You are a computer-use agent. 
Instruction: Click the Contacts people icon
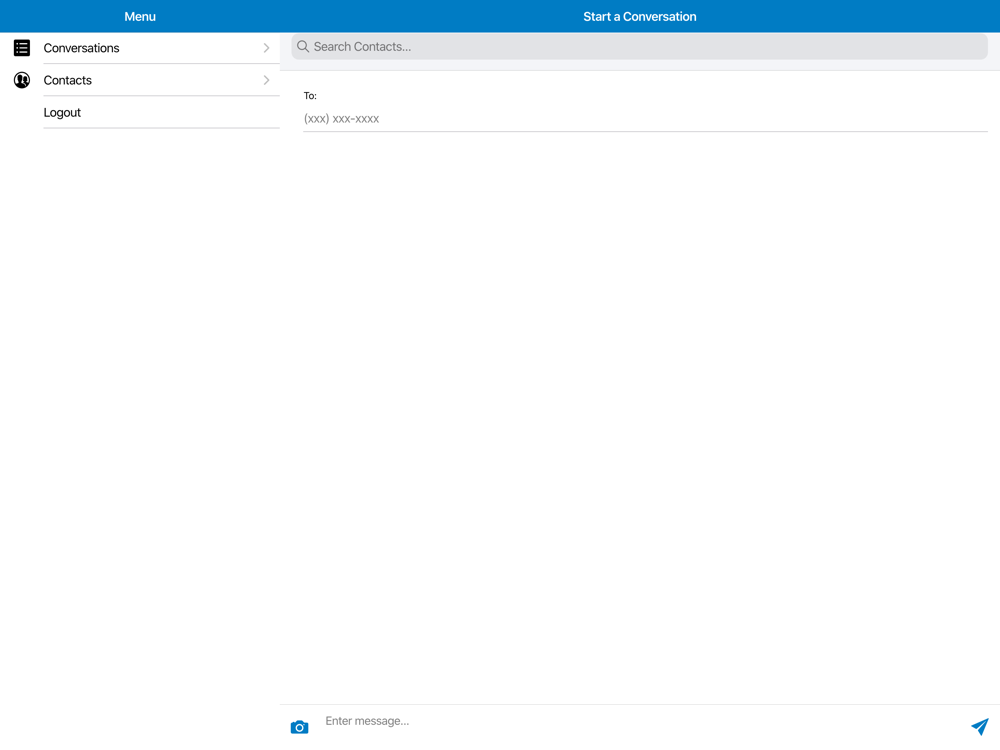(x=22, y=80)
